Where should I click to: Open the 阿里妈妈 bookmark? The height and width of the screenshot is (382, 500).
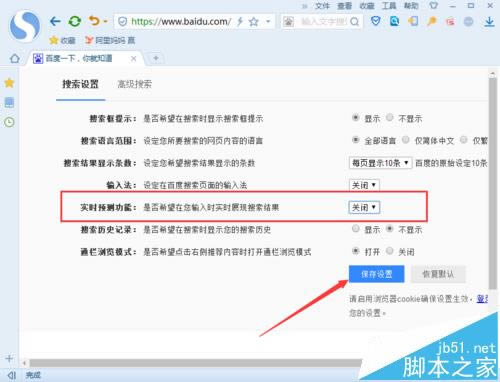[x=110, y=40]
